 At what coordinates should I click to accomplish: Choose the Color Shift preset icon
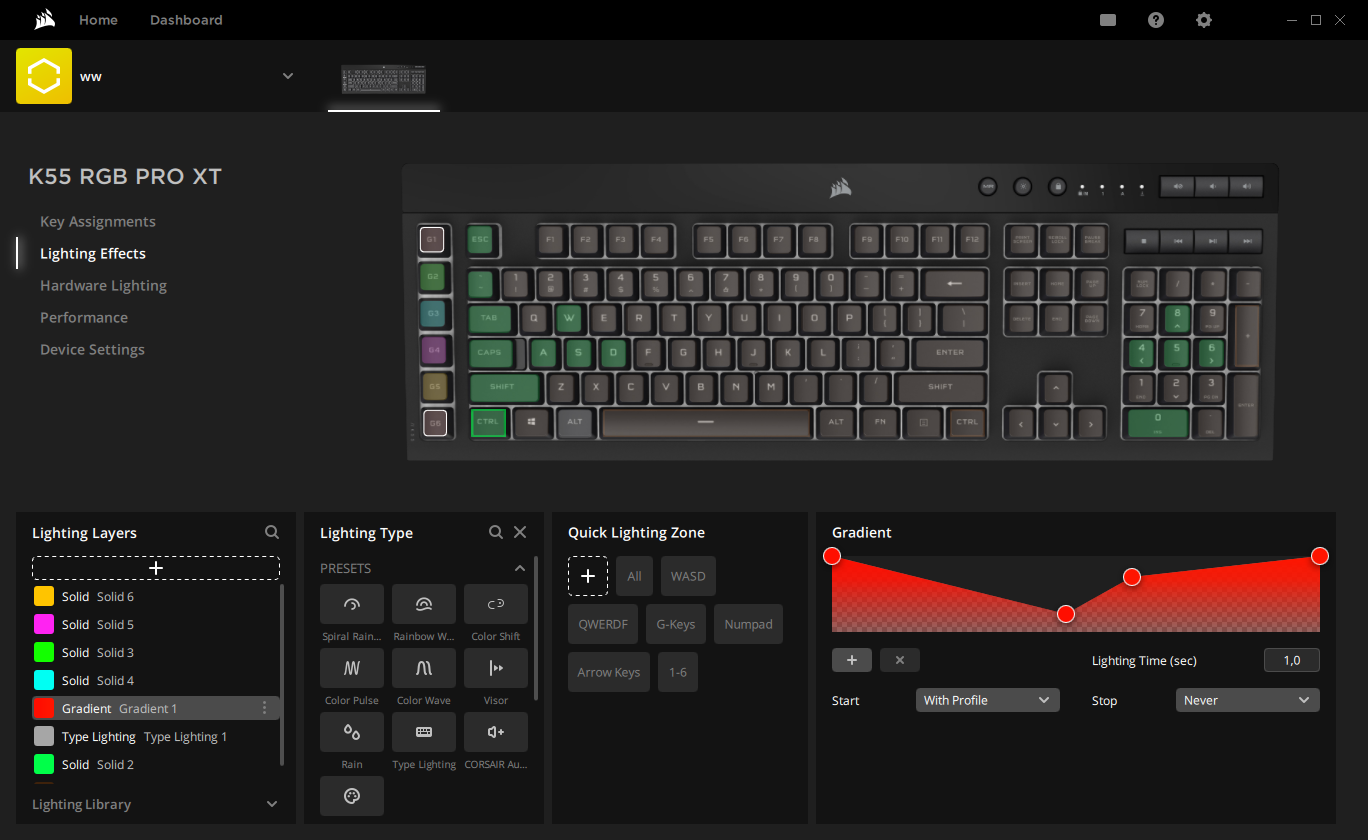coord(496,604)
